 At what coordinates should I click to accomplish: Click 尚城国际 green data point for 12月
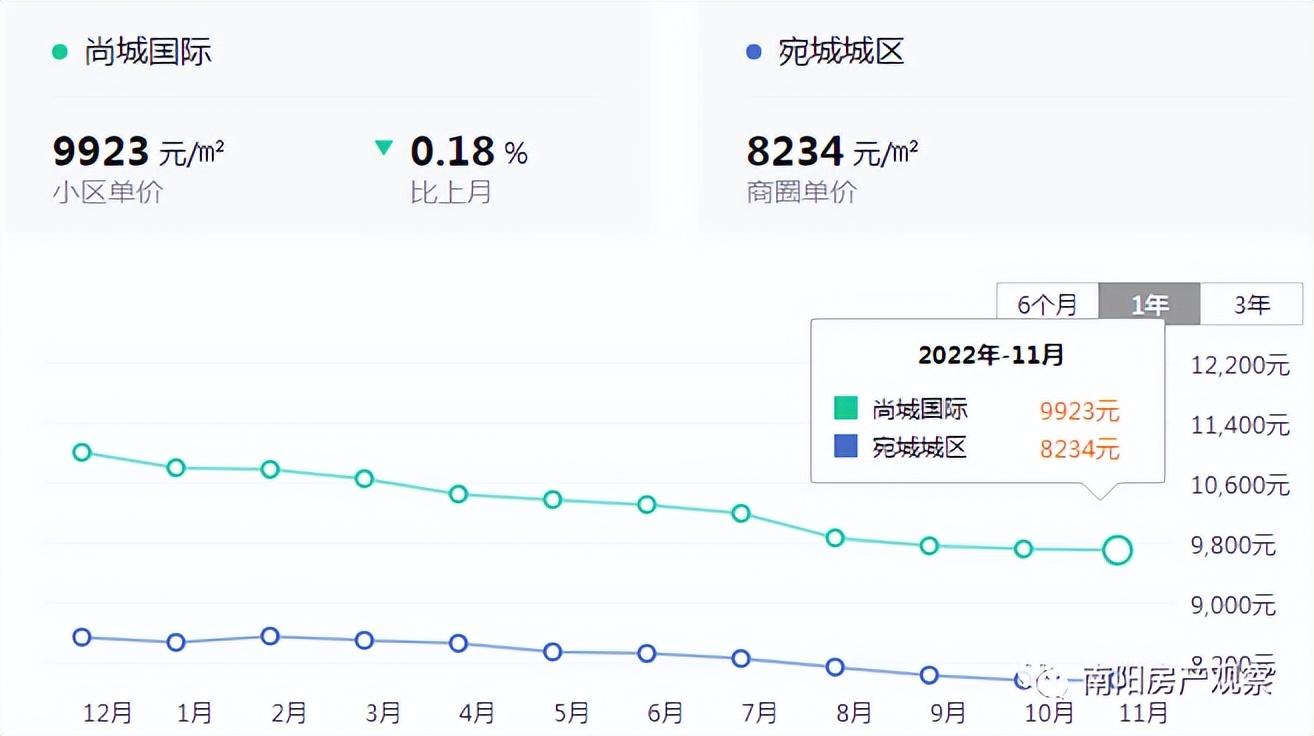pos(82,452)
